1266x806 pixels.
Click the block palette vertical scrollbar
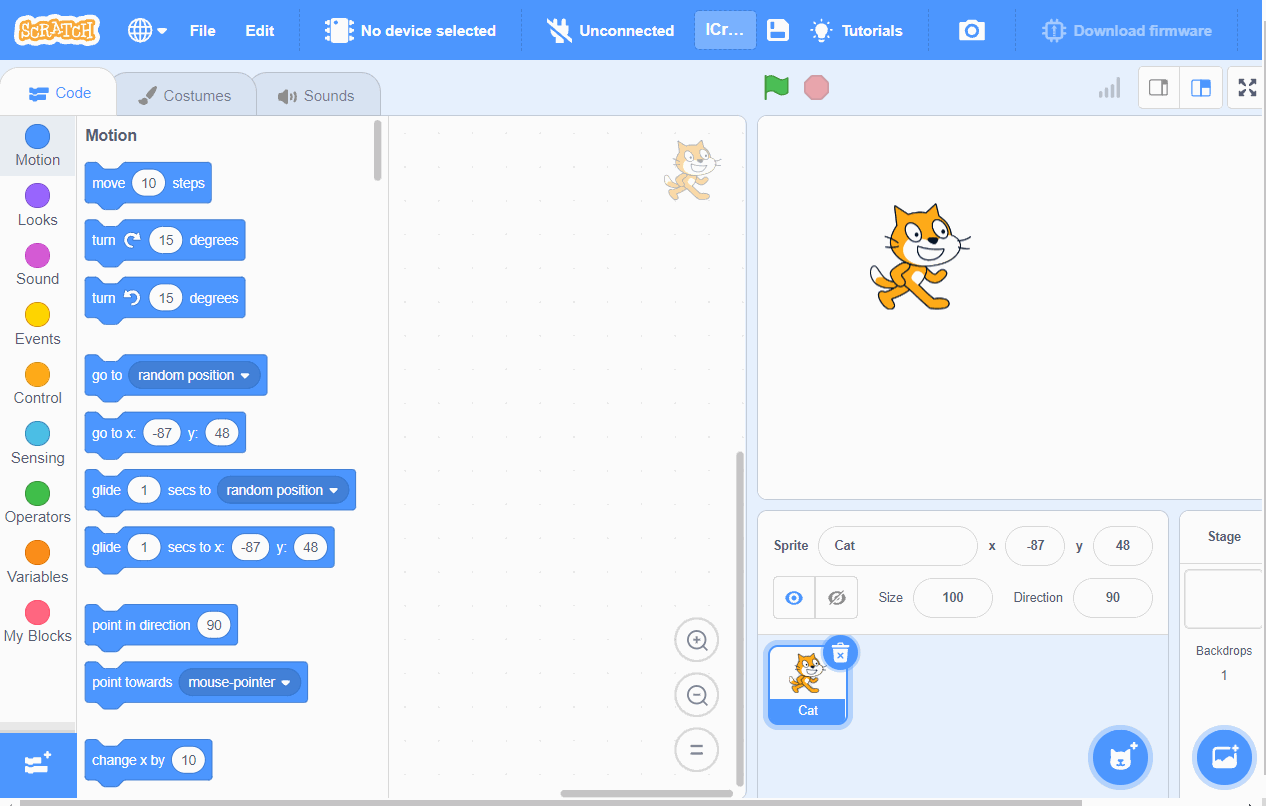pos(378,150)
